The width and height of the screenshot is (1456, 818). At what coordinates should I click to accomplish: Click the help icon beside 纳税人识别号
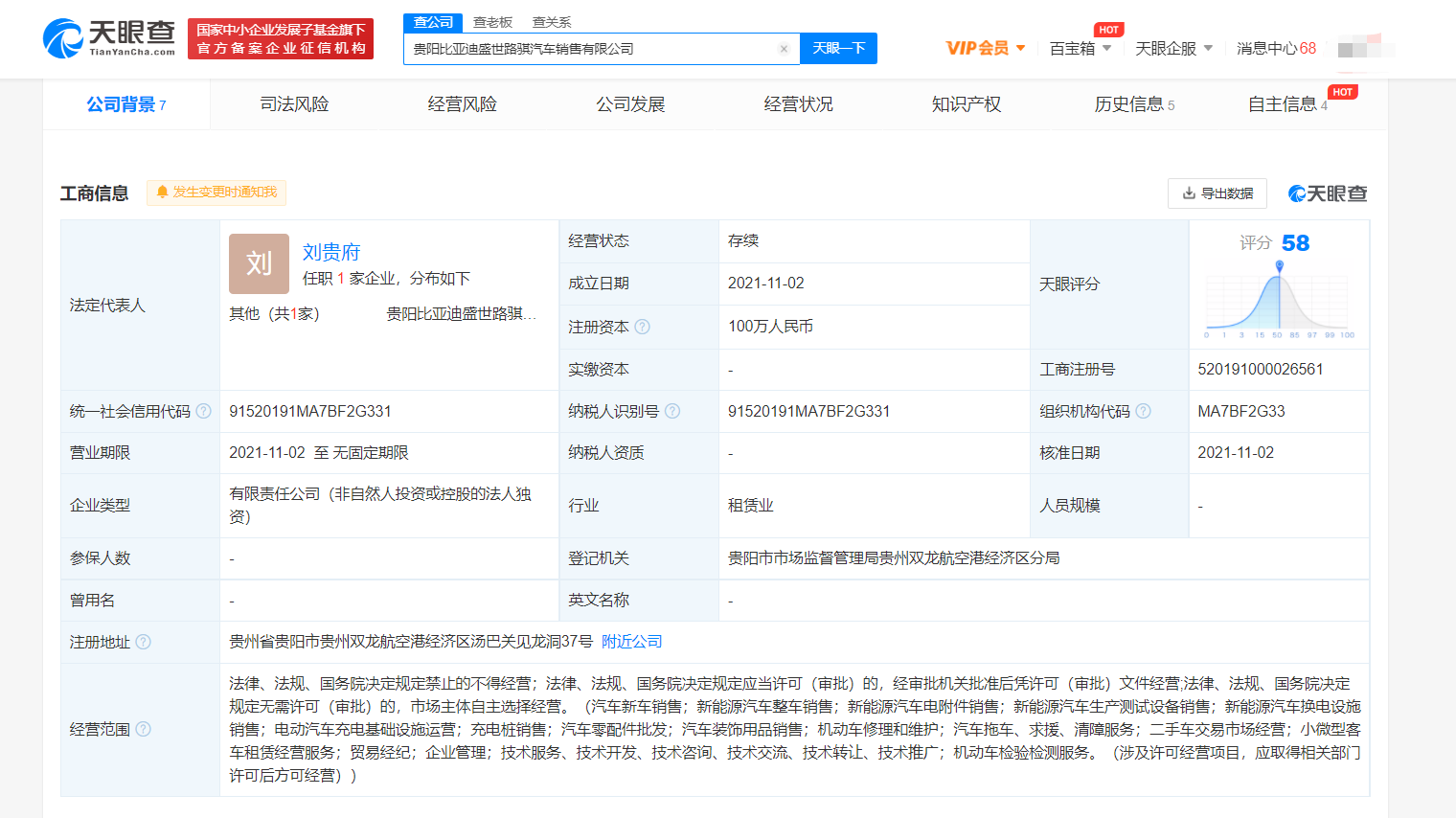672,411
